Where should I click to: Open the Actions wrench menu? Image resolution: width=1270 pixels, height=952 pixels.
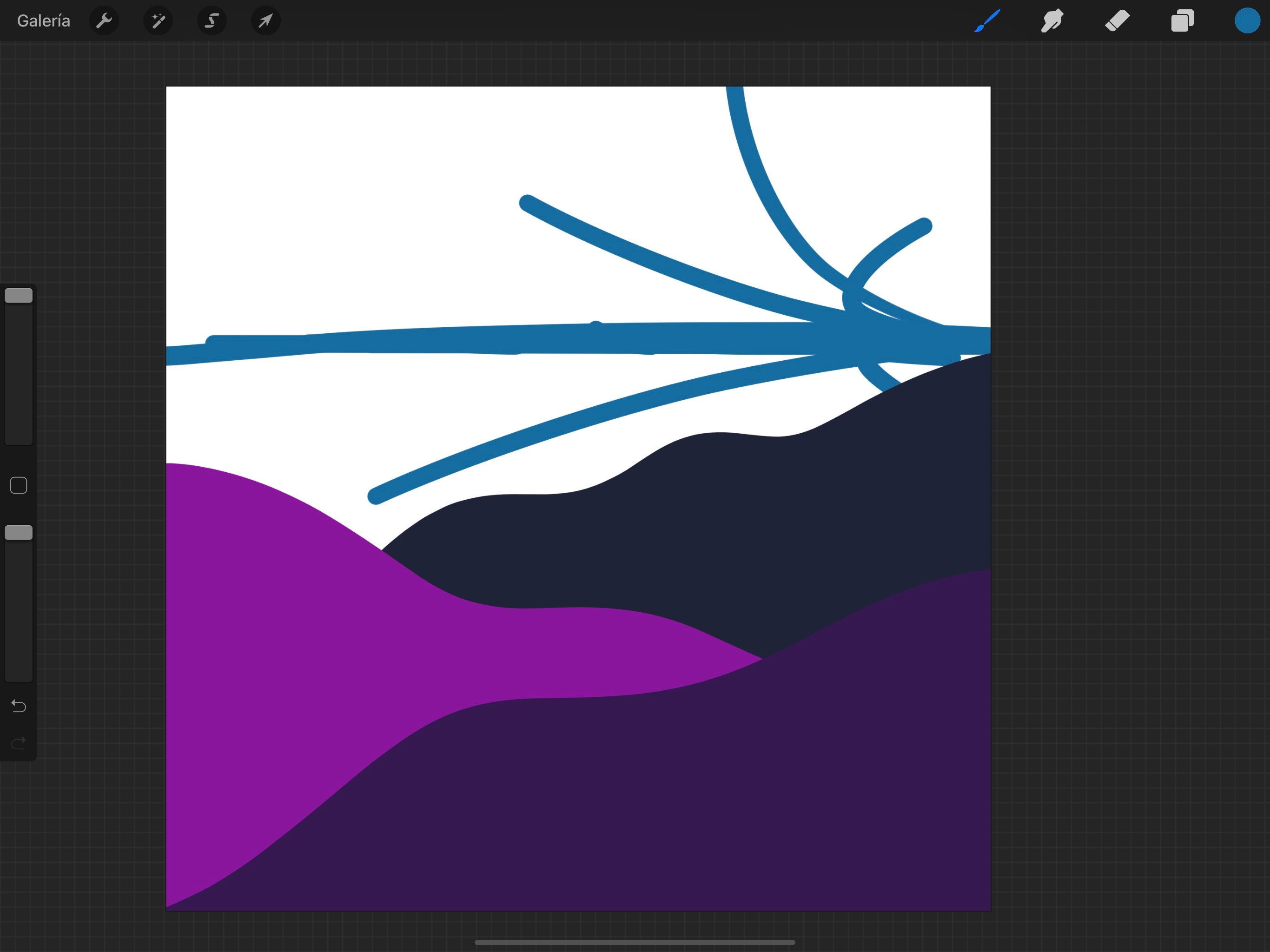click(x=104, y=21)
